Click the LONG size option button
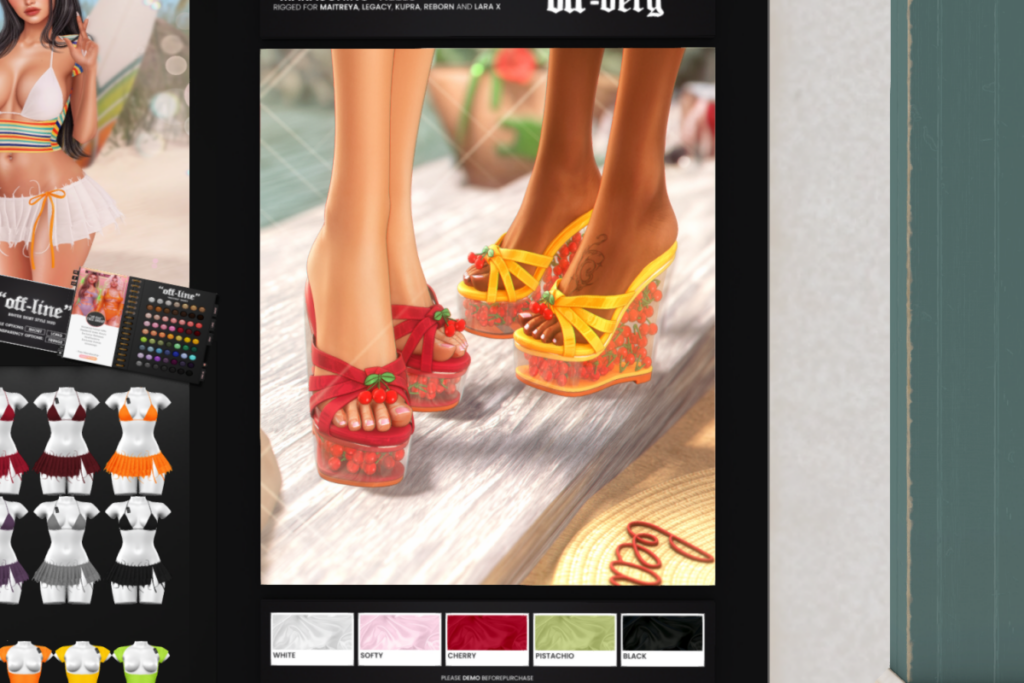The image size is (1024, 683). 57,333
